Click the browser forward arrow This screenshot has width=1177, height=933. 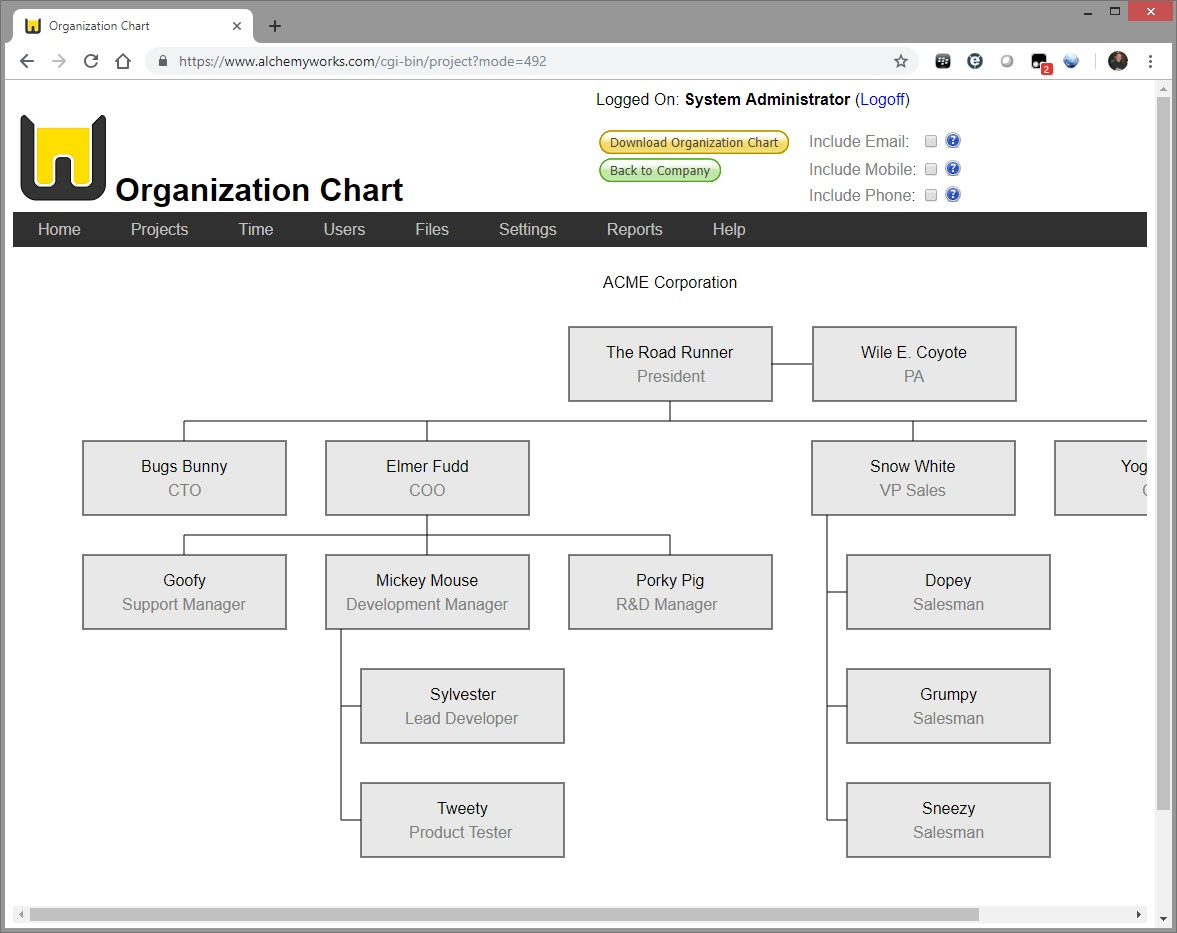coord(59,62)
